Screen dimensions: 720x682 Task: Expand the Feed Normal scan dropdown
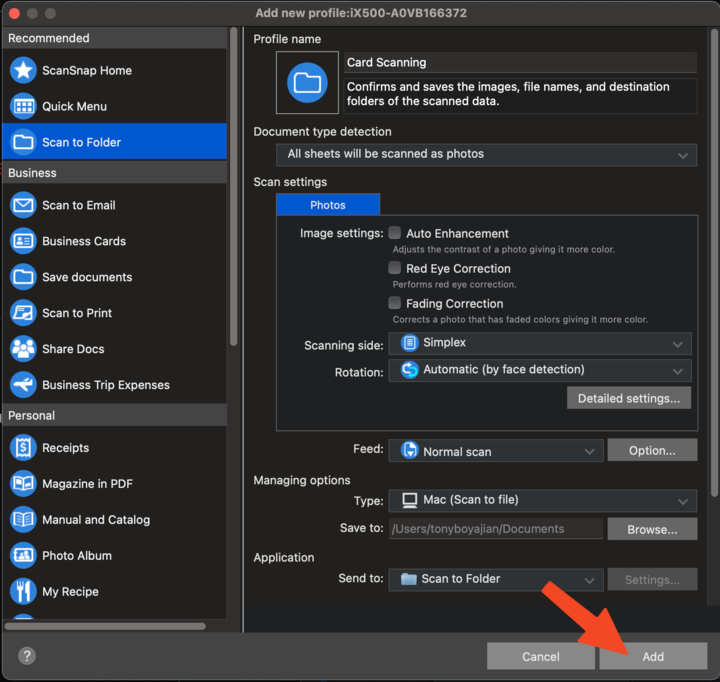tap(496, 451)
